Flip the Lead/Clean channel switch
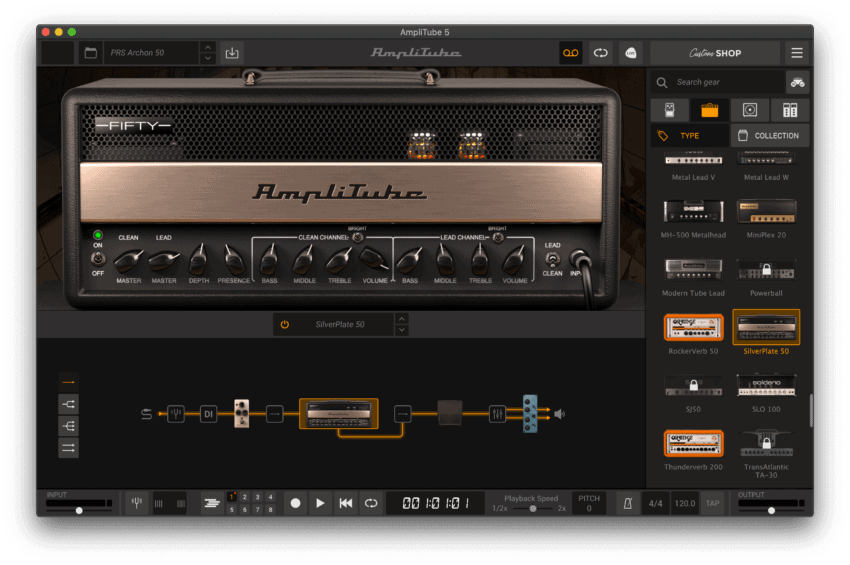This screenshot has height=565, width=850. 552,259
